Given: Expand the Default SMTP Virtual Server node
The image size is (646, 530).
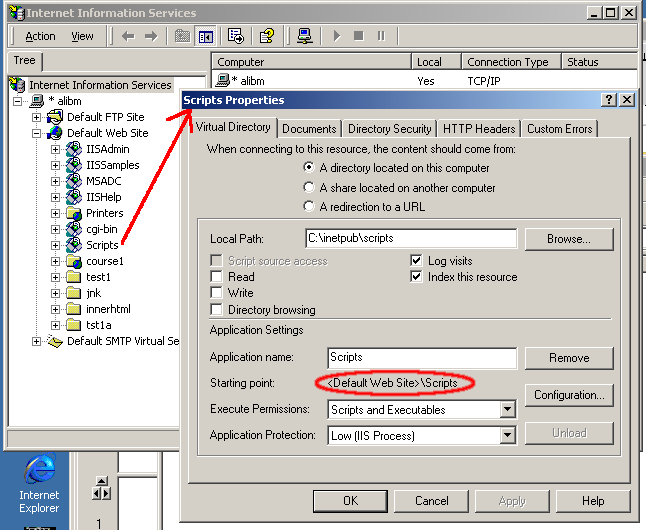Looking at the screenshot, I should pos(36,341).
